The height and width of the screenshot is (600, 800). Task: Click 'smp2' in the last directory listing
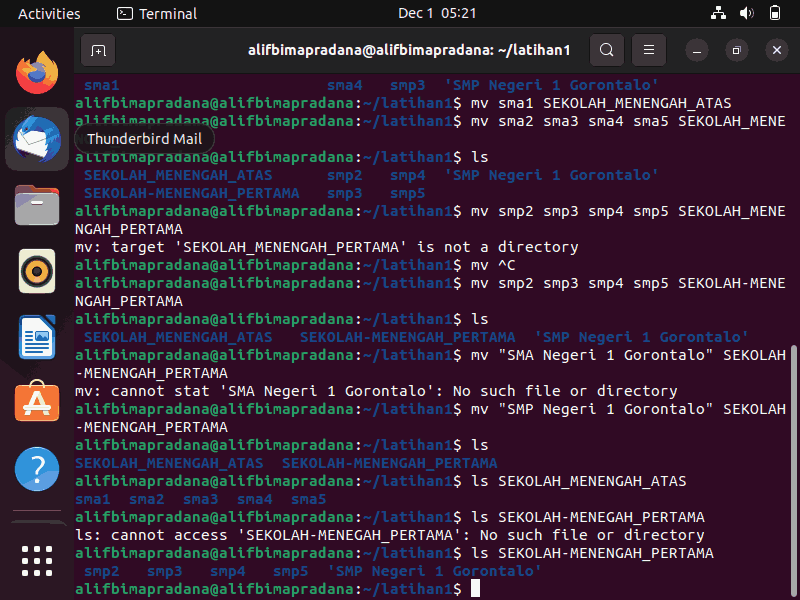click(x=102, y=571)
